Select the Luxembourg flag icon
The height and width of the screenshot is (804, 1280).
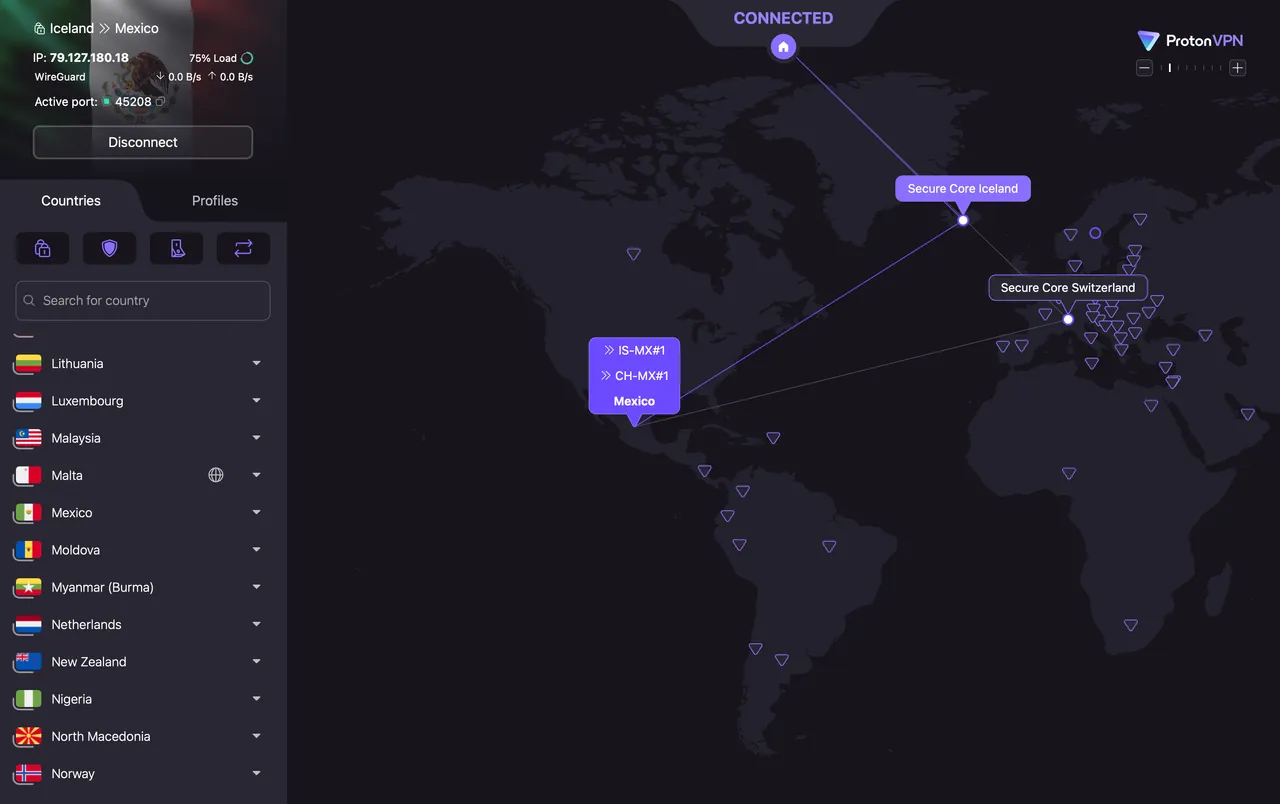tap(28, 401)
